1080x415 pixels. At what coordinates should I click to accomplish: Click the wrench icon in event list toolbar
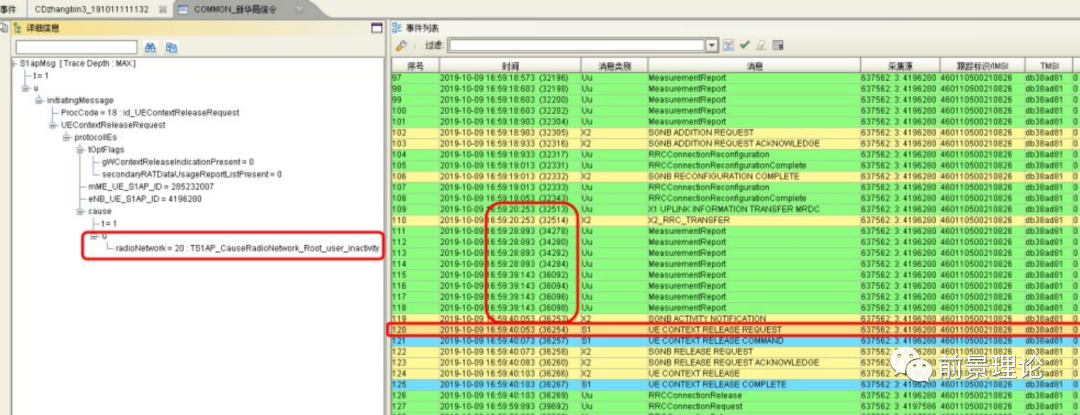(401, 46)
